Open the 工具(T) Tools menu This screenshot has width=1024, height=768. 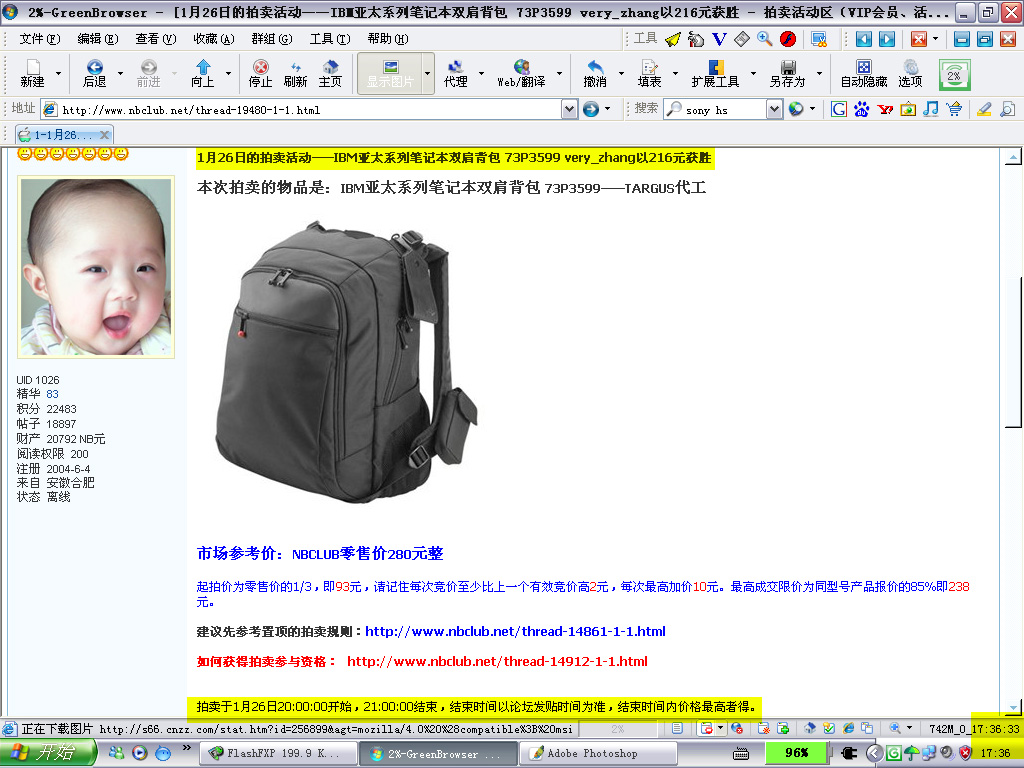tap(329, 39)
